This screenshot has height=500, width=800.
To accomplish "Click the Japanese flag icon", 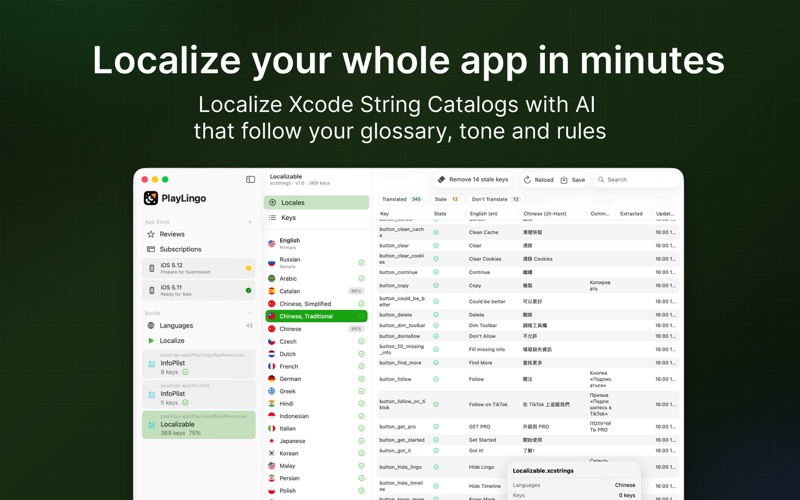I will tap(271, 441).
